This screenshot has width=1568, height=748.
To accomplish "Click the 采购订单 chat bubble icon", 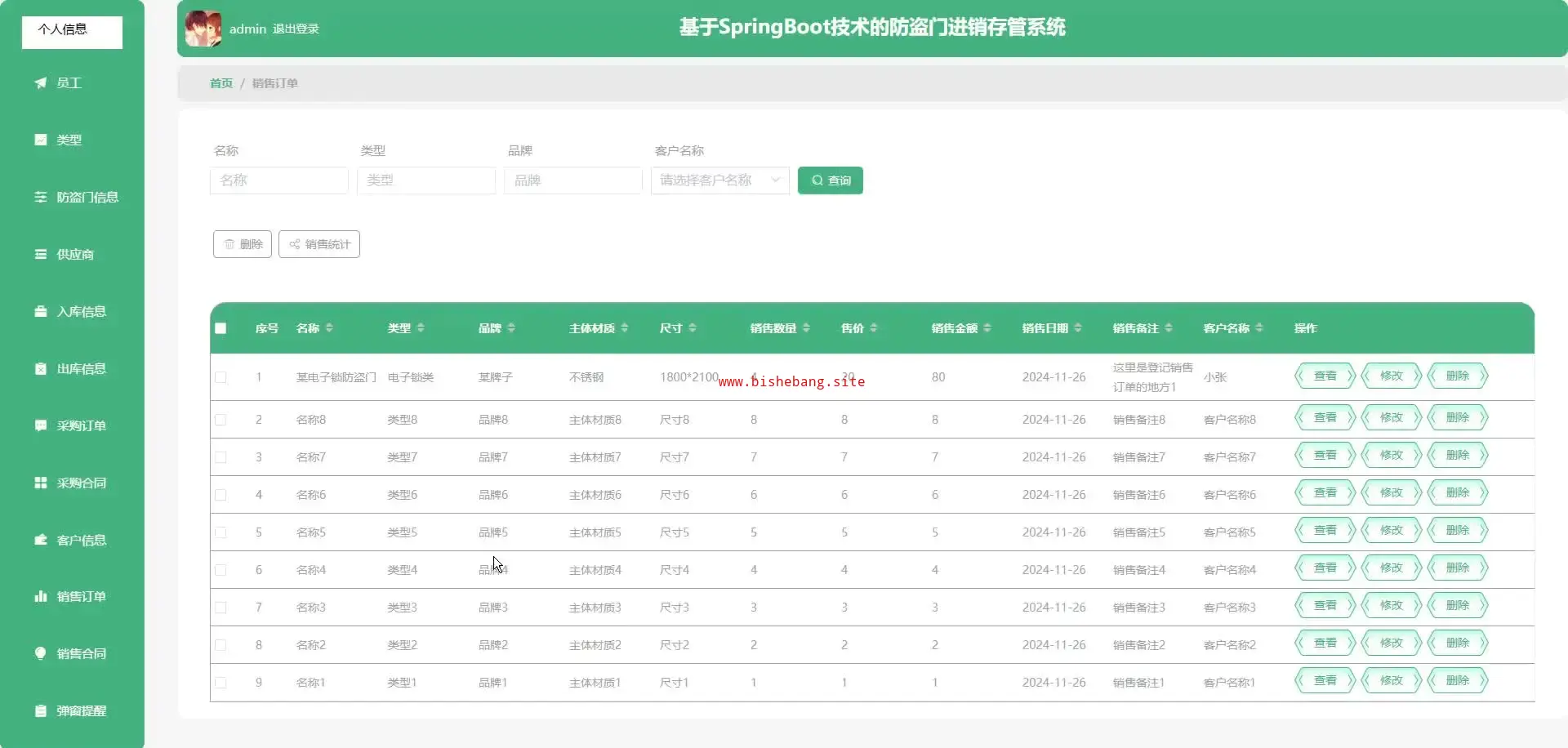I will coord(40,425).
